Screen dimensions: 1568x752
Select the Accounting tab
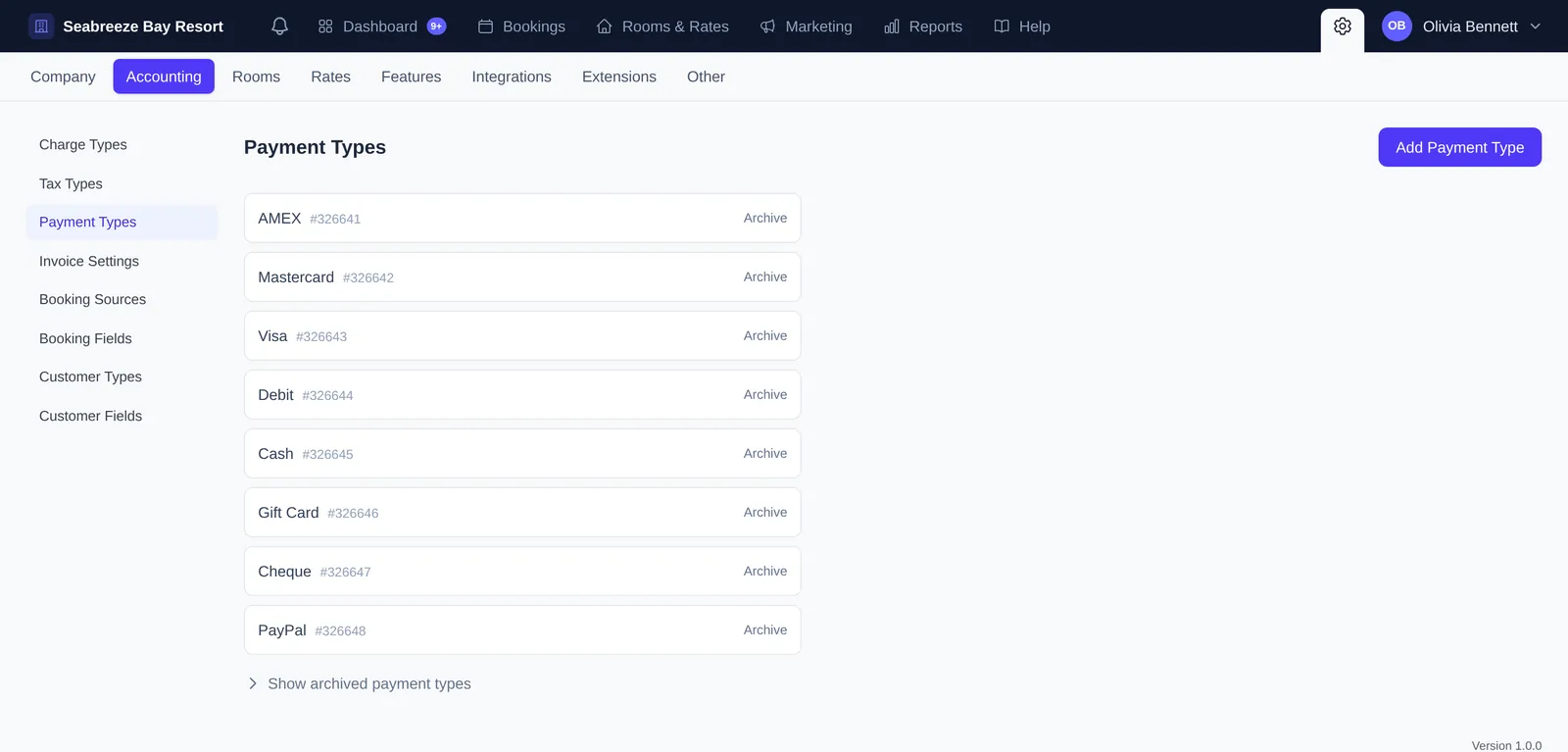click(x=164, y=76)
